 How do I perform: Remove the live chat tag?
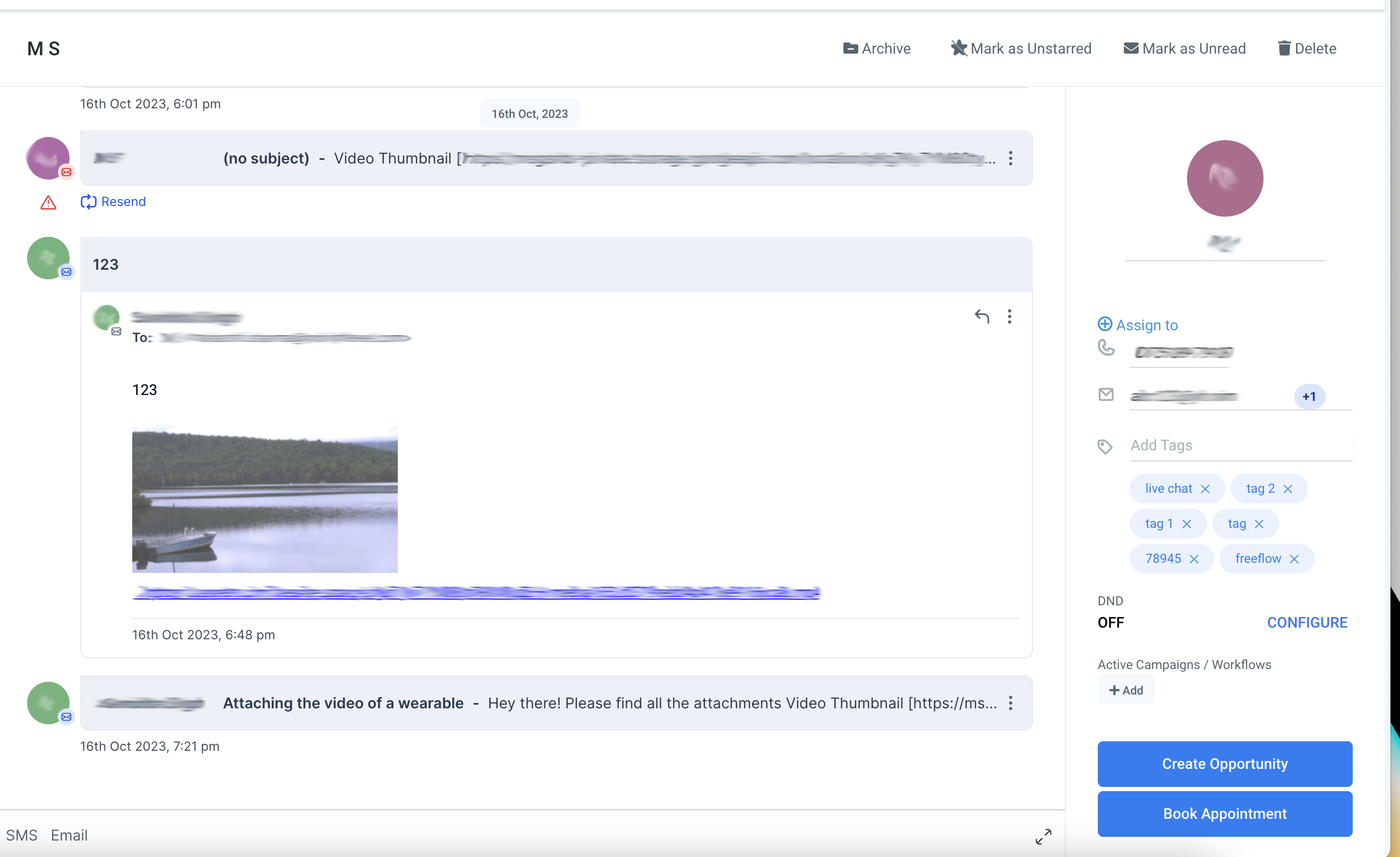tap(1205, 489)
